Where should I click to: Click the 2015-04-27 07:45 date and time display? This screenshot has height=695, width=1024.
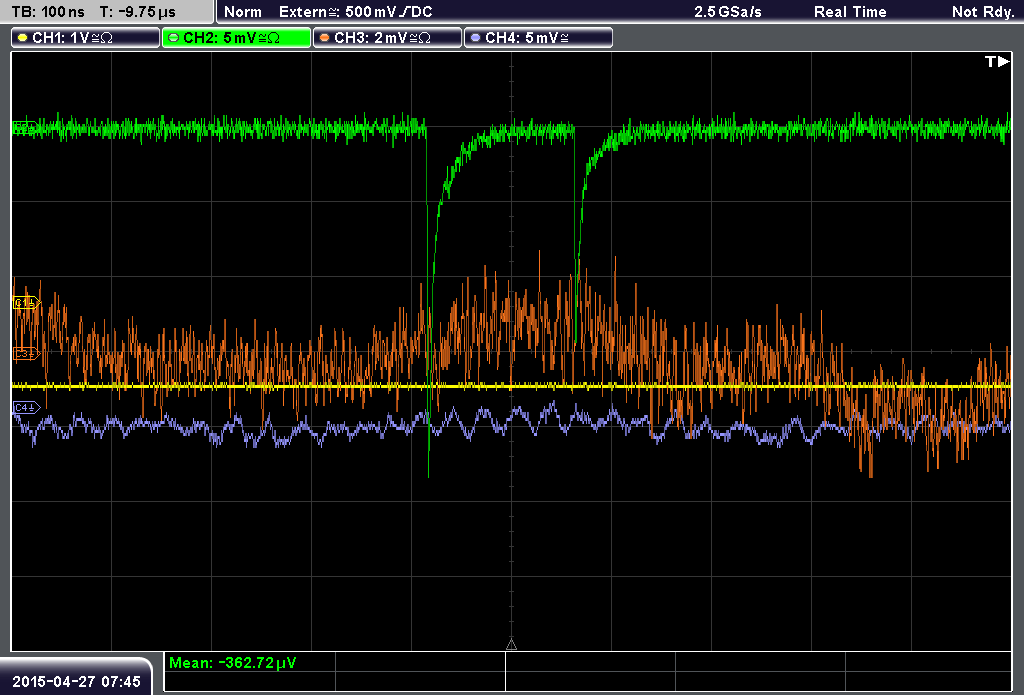pyautogui.click(x=76, y=682)
